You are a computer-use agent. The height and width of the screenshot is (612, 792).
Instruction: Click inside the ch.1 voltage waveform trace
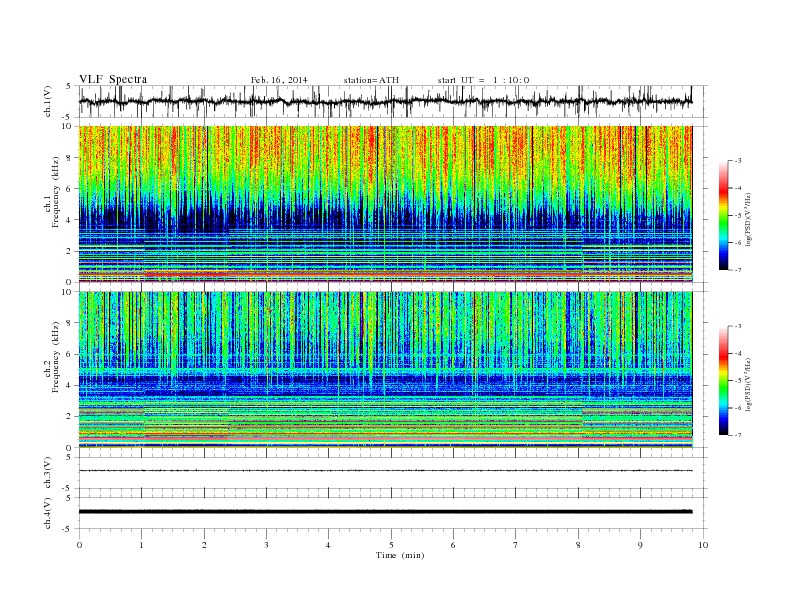(385, 101)
